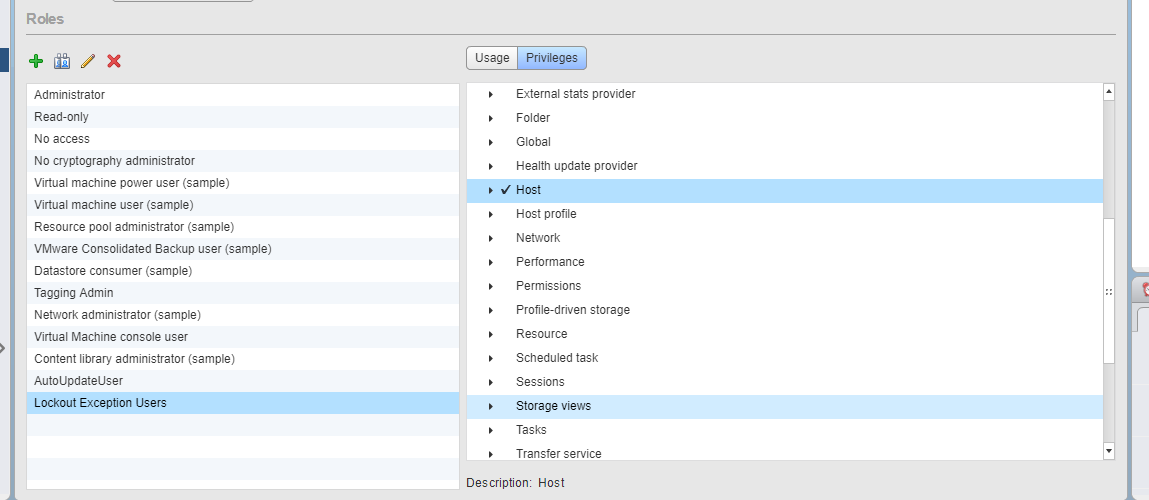Click the panel collapse arrow at left edge
Screen dimensions: 1149x500
[2, 348]
